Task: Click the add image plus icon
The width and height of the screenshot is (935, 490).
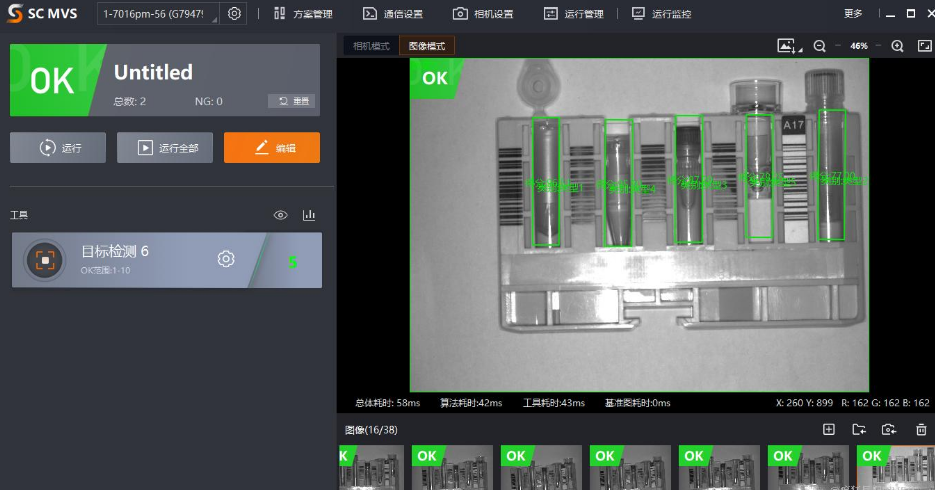Action: pyautogui.click(x=828, y=429)
